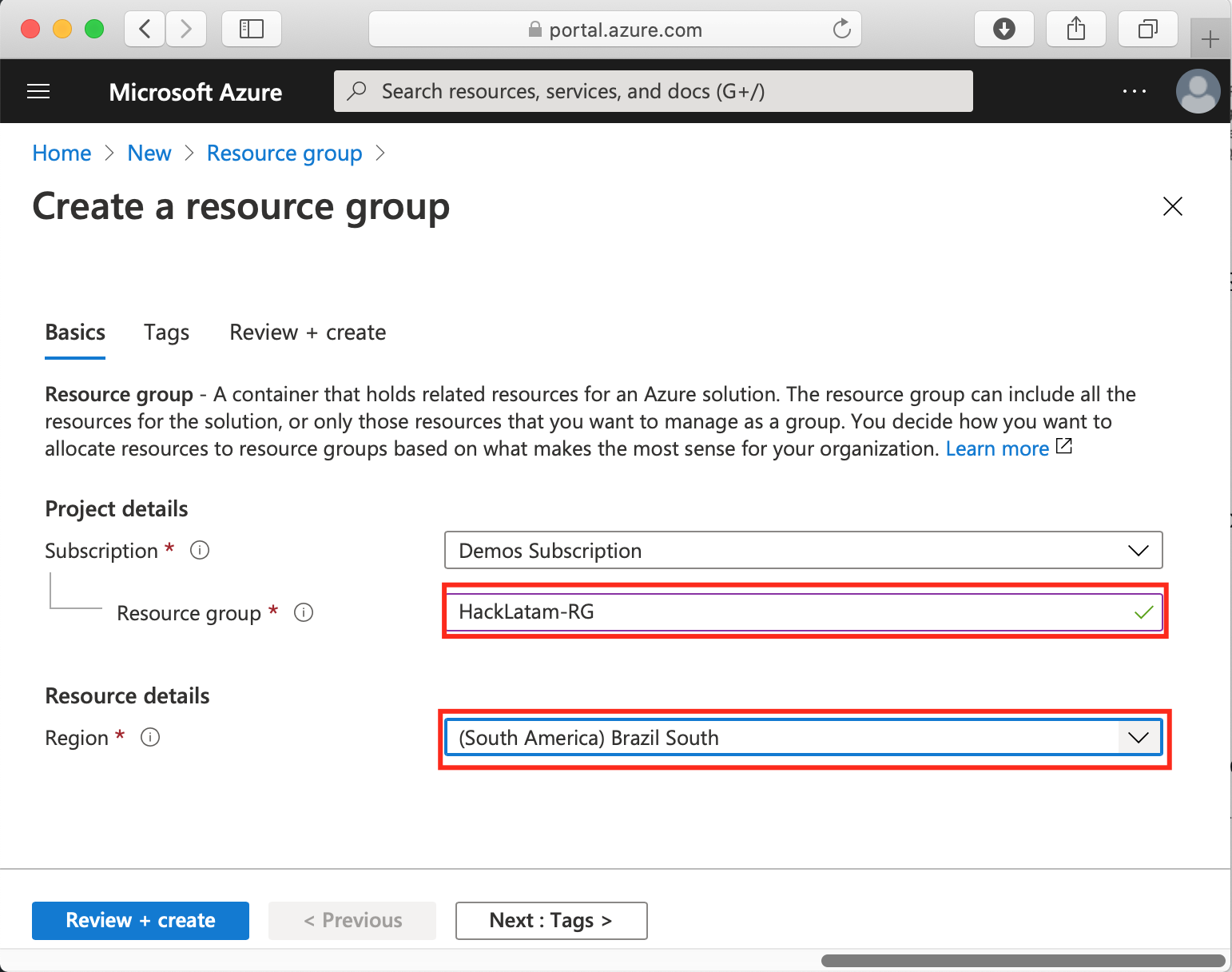Click the user account avatar icon
The width and height of the screenshot is (1232, 972).
point(1198,91)
